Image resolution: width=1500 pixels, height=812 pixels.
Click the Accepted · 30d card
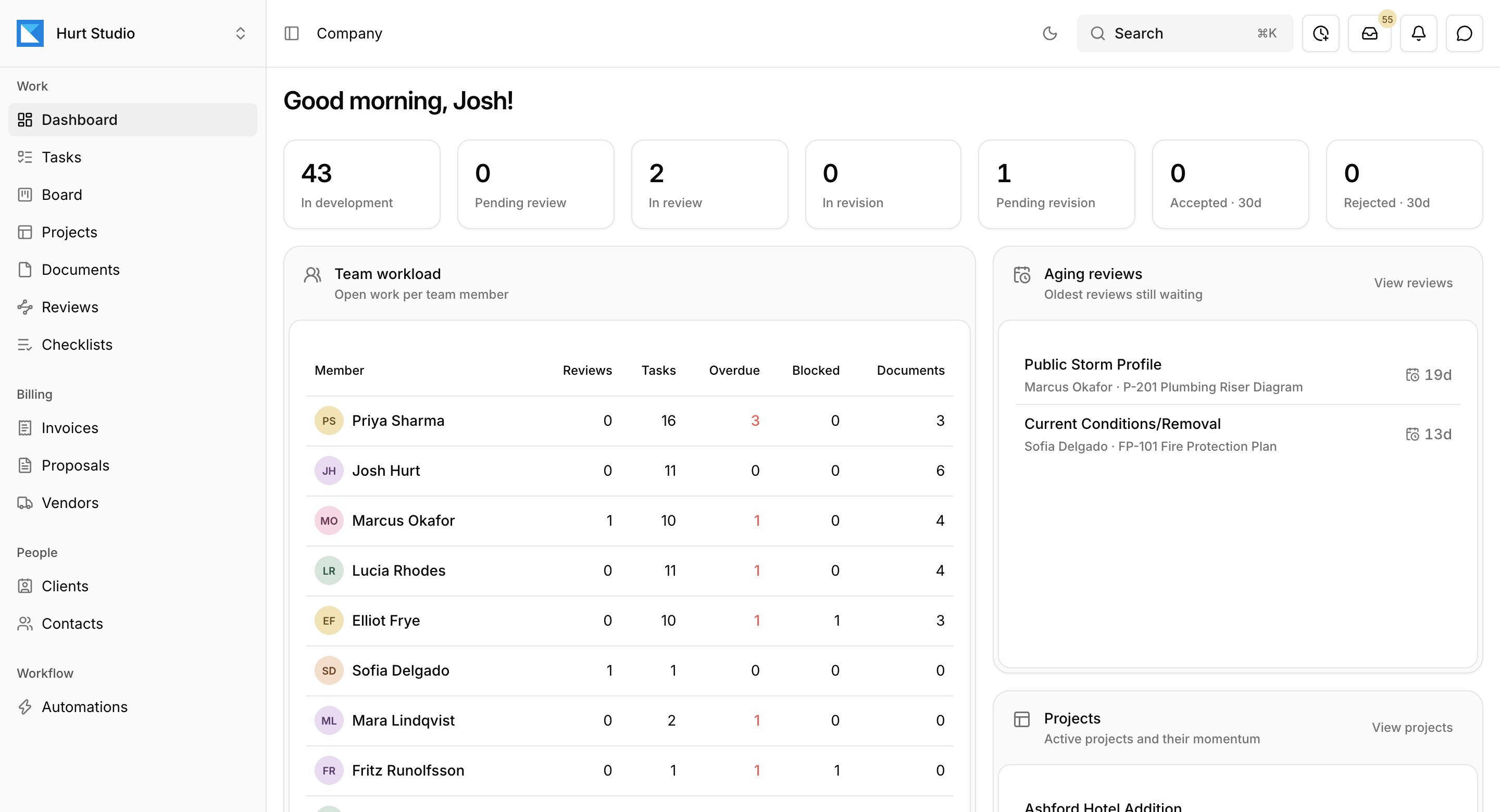[x=1230, y=184]
